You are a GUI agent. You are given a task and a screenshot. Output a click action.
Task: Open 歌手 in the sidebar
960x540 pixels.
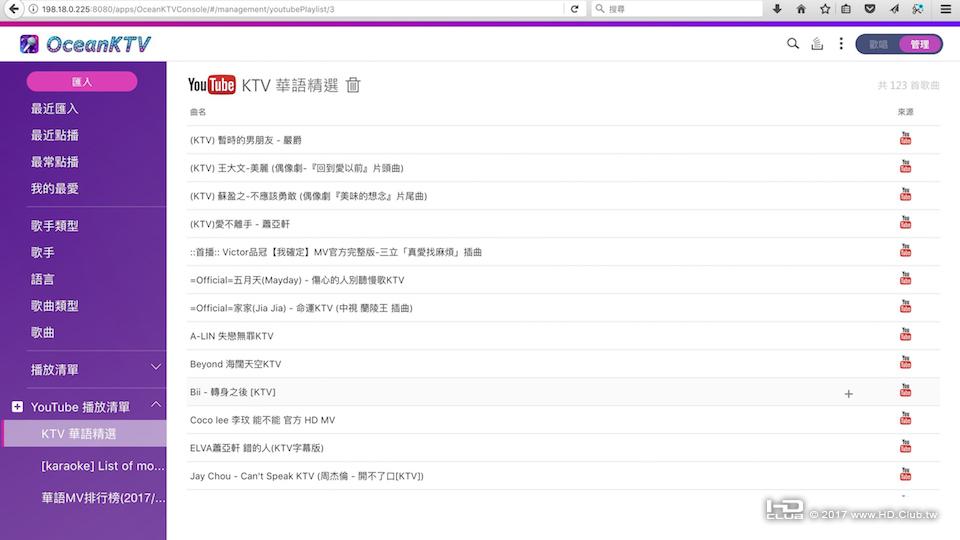[43, 252]
